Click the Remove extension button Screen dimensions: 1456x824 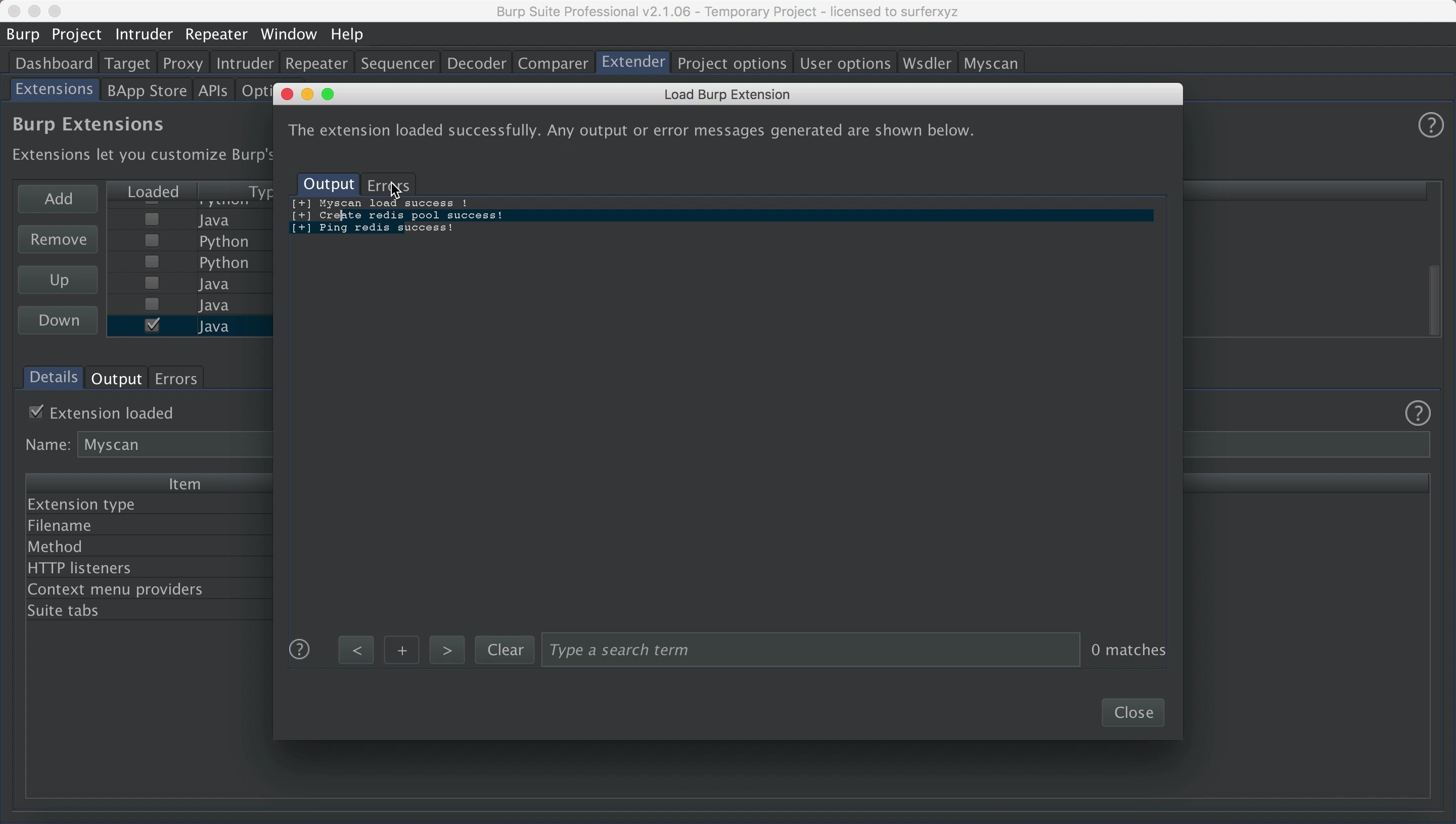point(58,240)
